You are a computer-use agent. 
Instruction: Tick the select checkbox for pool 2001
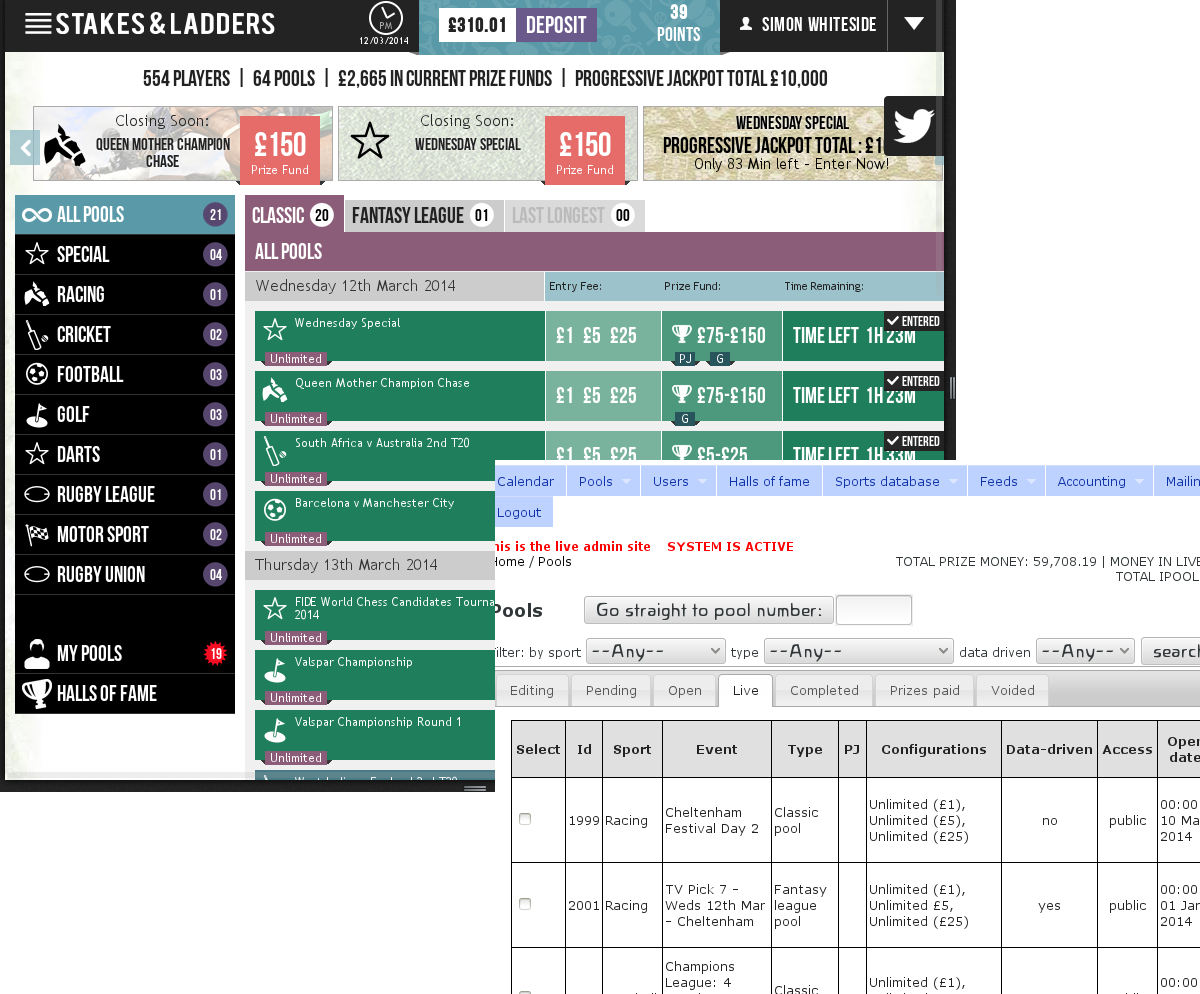click(525, 904)
